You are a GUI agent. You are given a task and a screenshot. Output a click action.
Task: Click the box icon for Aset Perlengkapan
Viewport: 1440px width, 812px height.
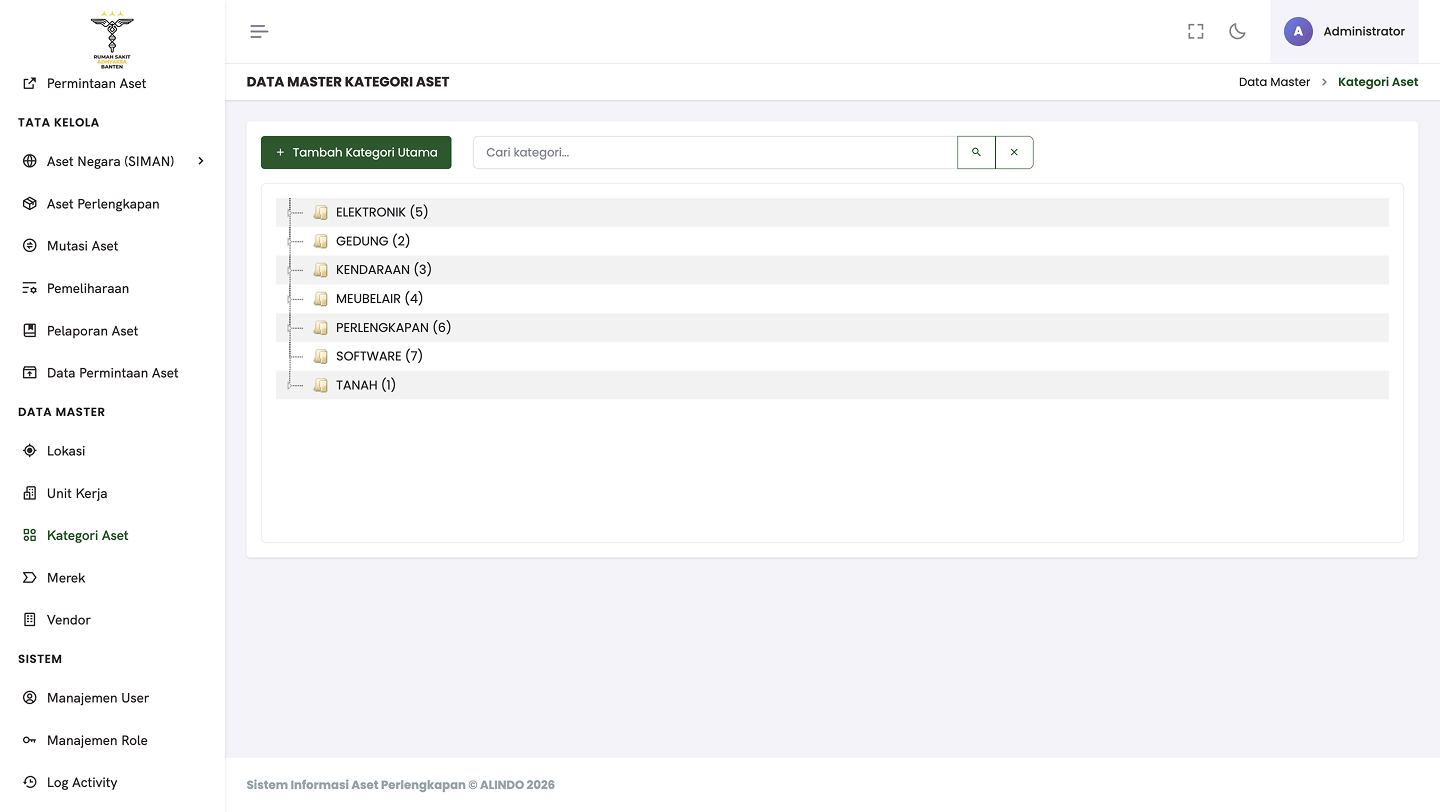click(29, 204)
